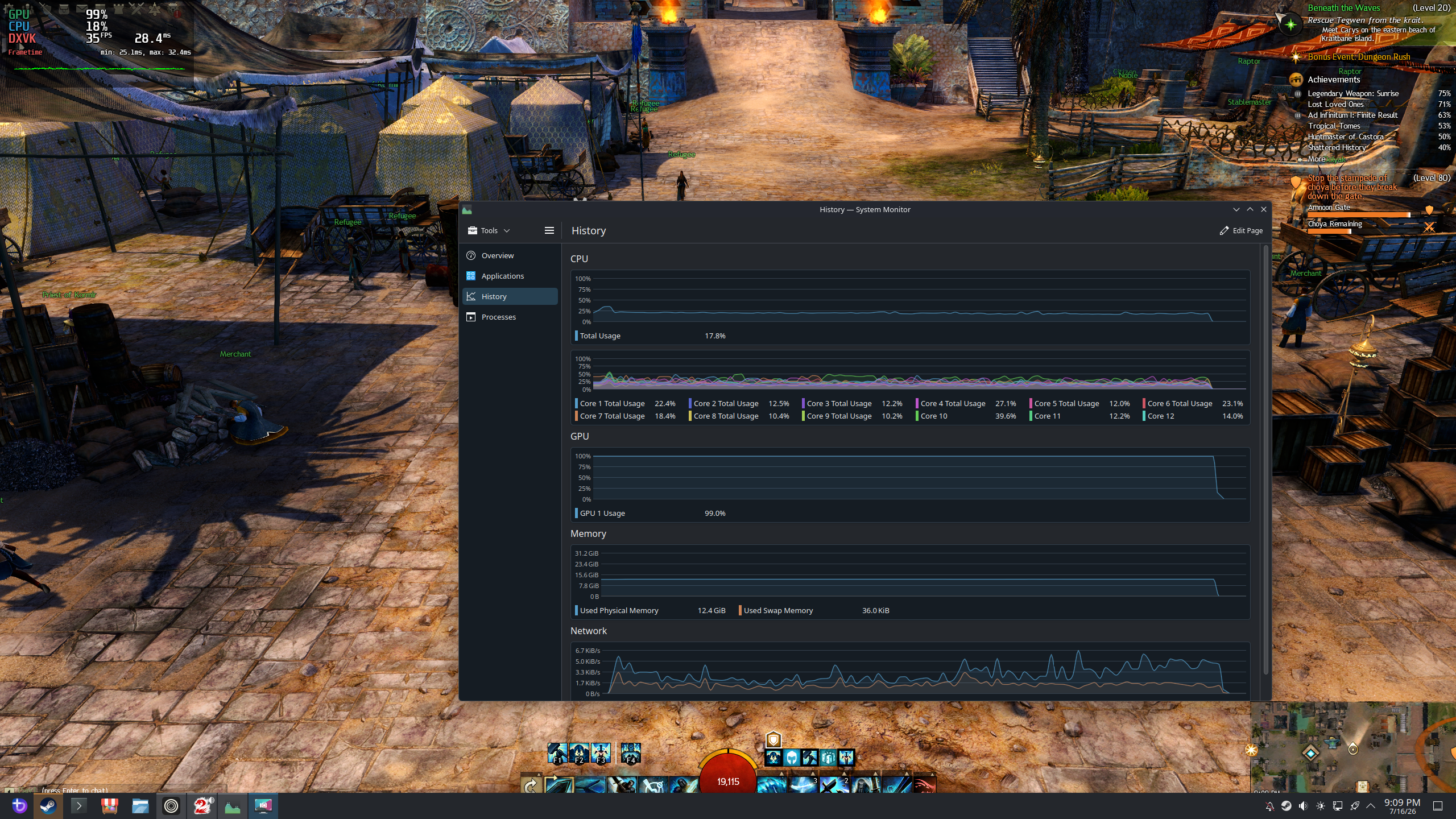The image size is (1456, 819).
Task: Open Achievements in the game tracker
Action: click(1333, 80)
